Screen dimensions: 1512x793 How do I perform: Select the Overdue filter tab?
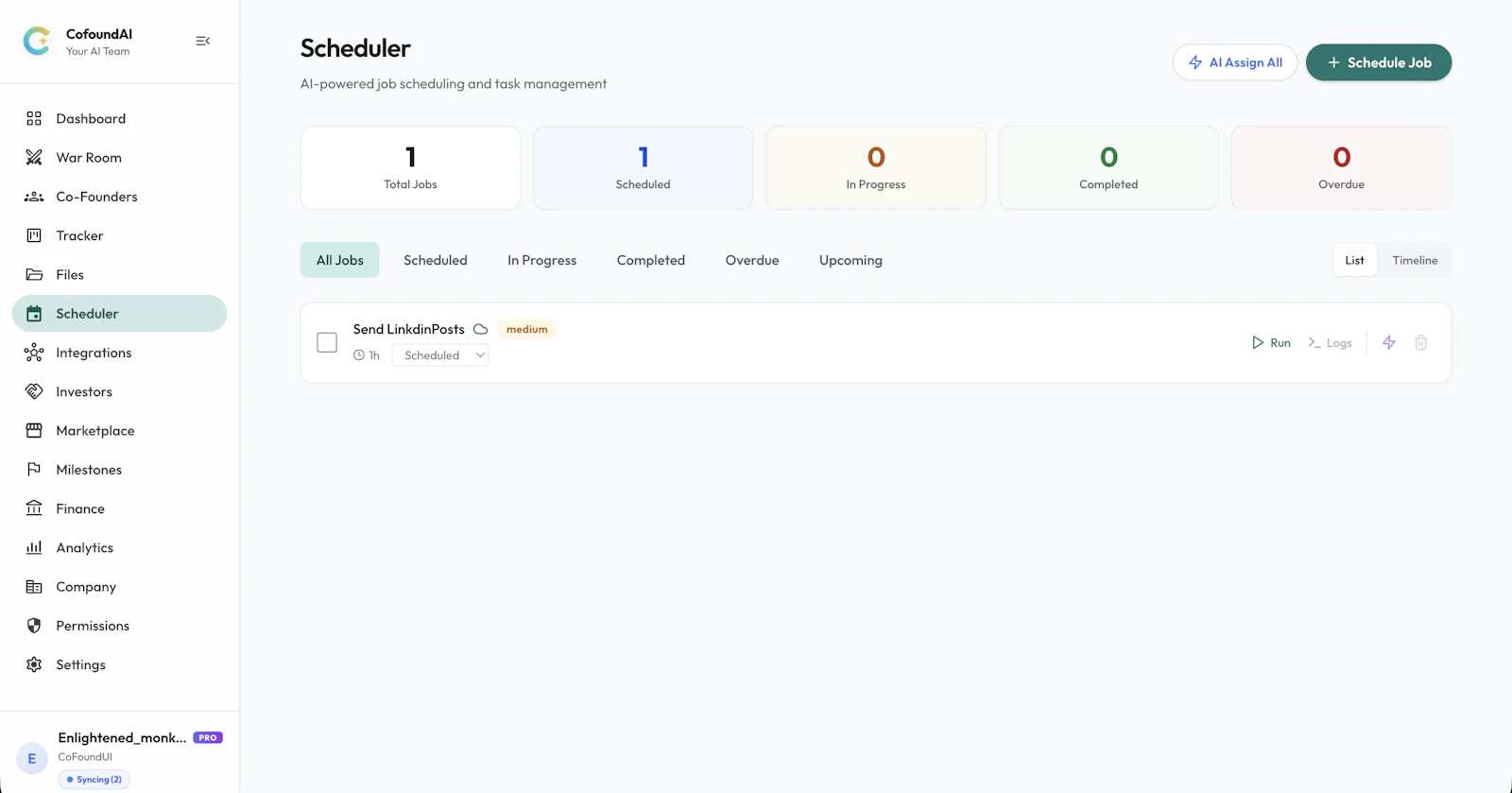click(752, 260)
